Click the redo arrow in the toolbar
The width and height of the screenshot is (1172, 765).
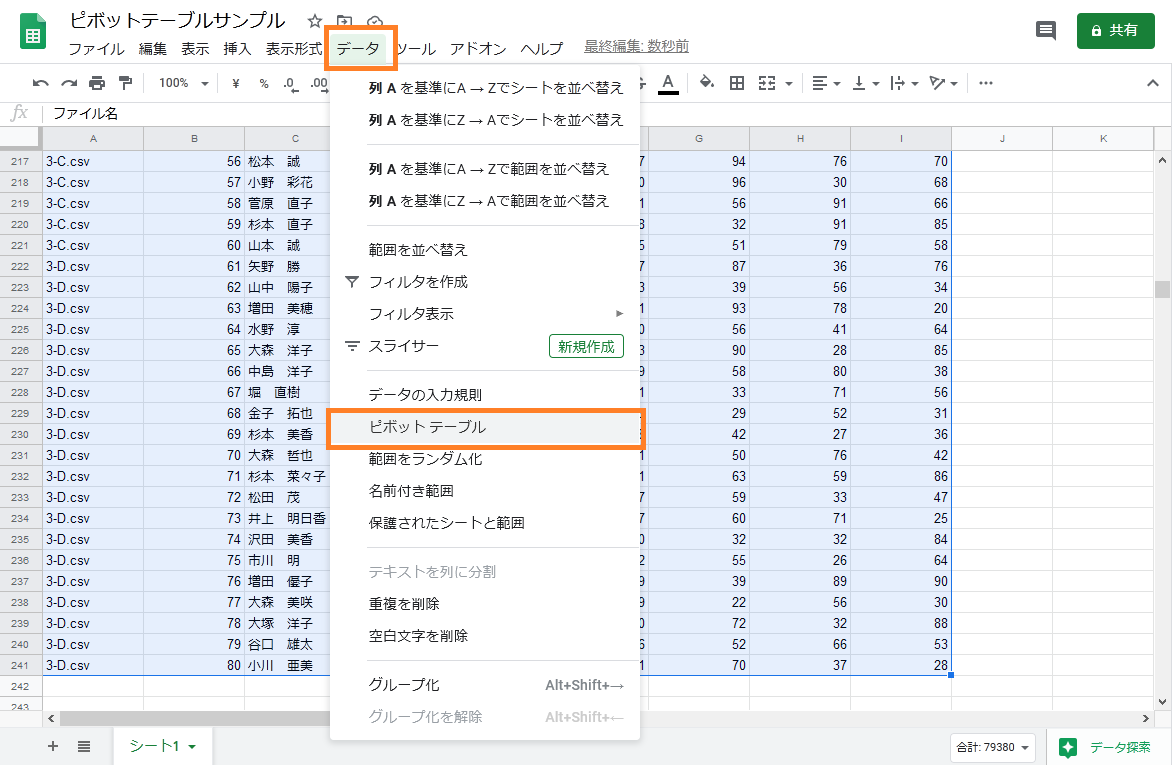[69, 83]
